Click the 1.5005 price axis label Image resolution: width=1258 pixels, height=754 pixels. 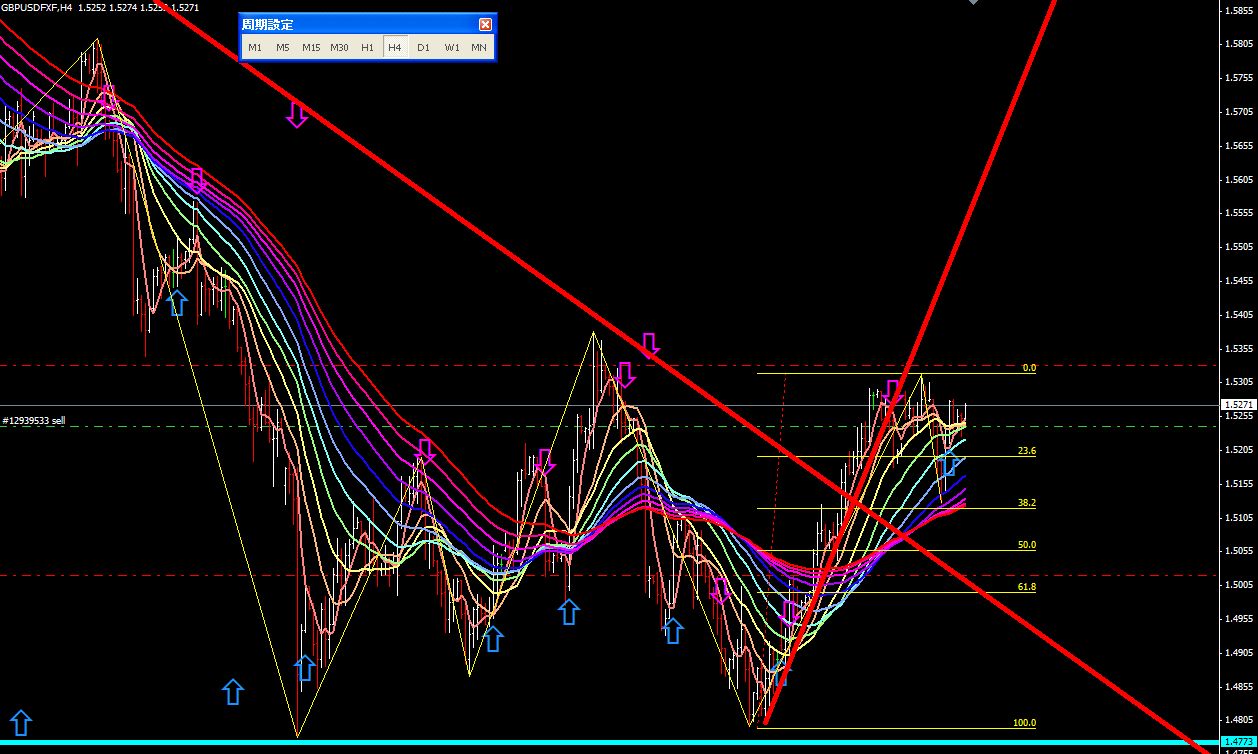click(x=1238, y=584)
